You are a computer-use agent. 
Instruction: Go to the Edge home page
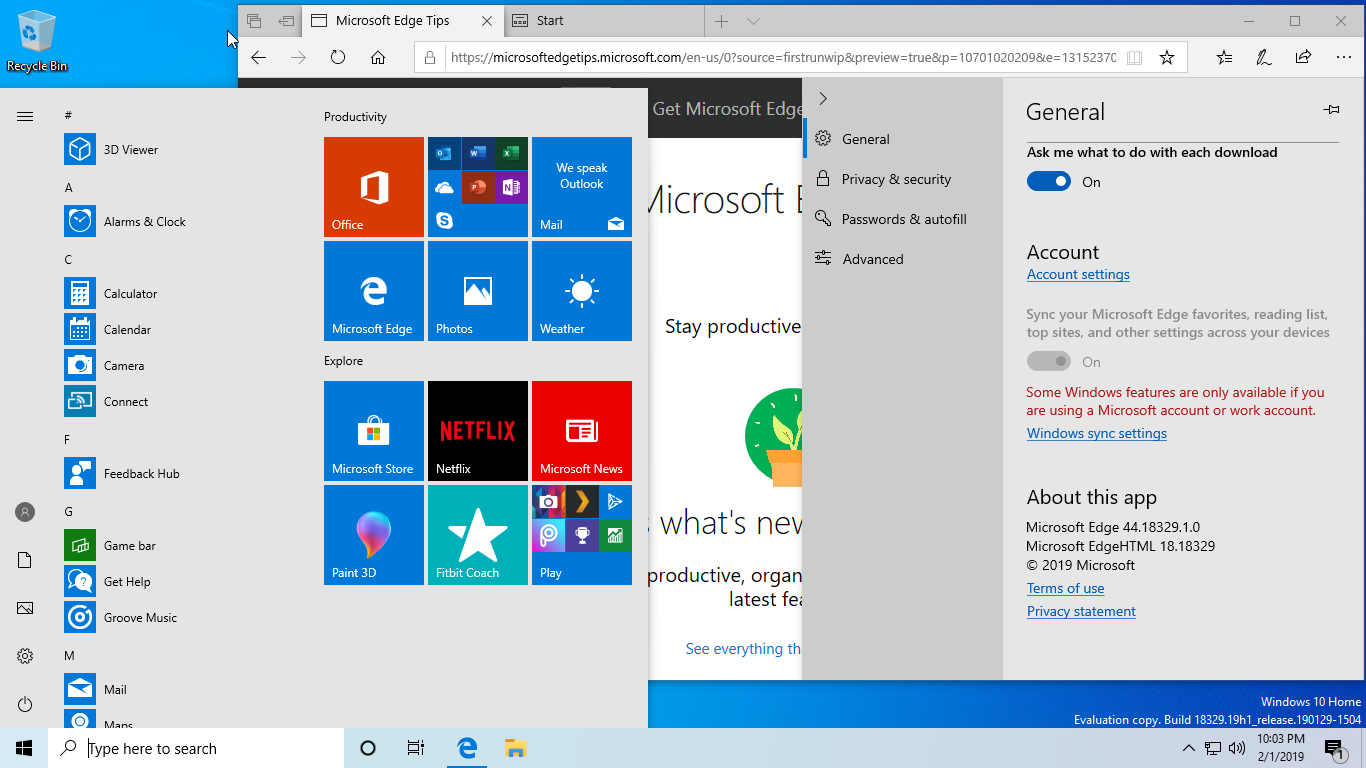(x=378, y=58)
